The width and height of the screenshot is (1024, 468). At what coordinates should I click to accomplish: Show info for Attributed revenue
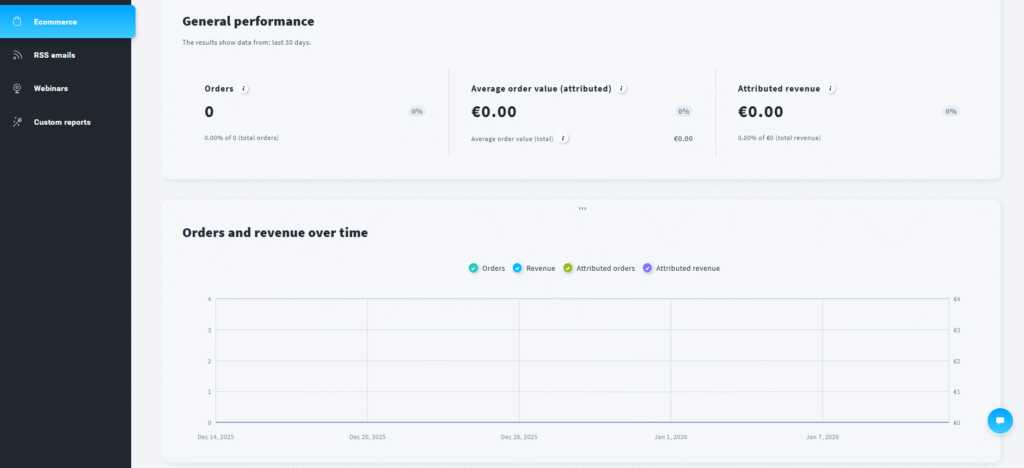tap(830, 89)
